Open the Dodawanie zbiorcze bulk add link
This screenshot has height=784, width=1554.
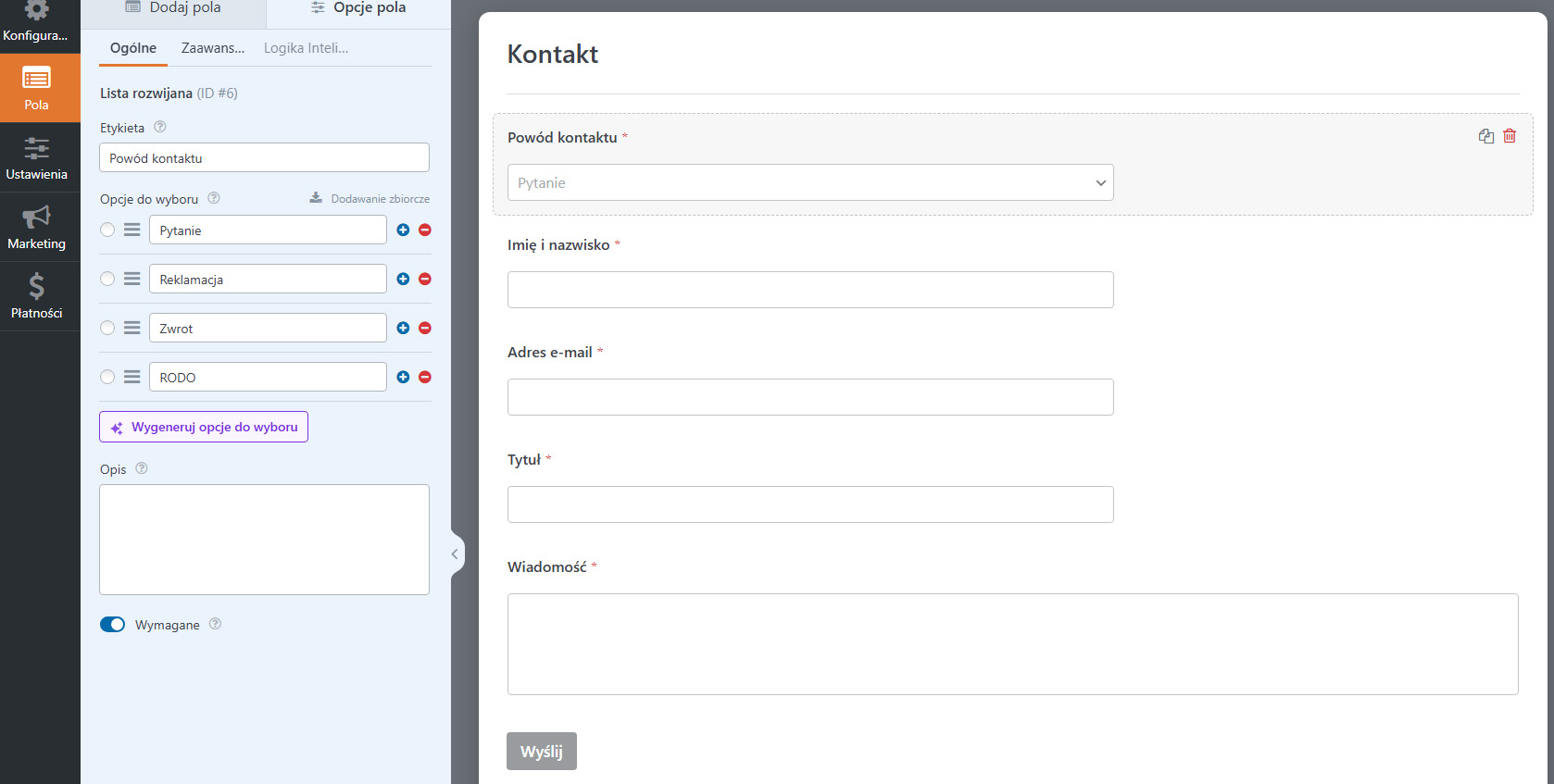coord(370,198)
